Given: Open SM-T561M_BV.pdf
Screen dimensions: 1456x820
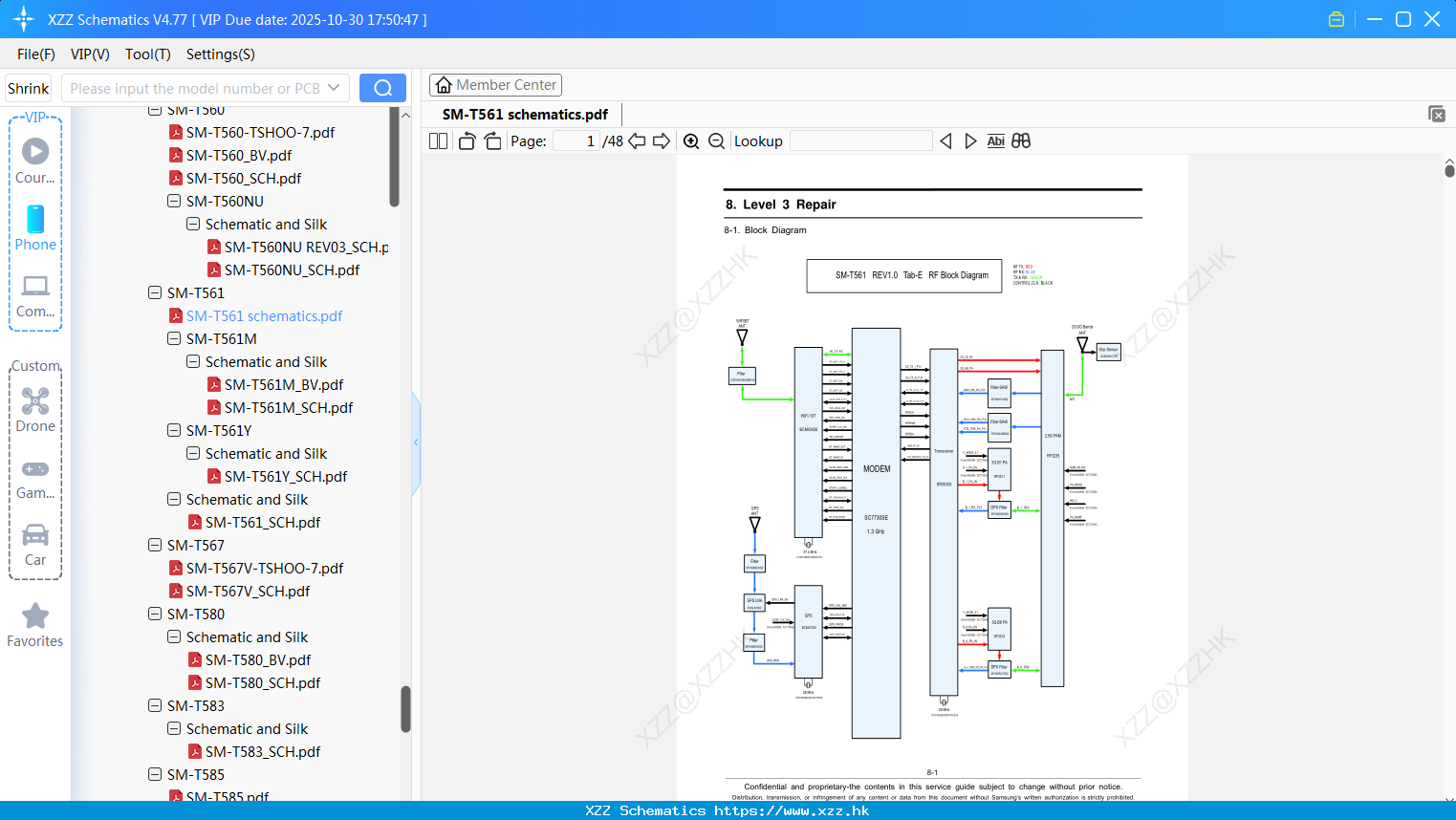Looking at the screenshot, I should coord(284,384).
